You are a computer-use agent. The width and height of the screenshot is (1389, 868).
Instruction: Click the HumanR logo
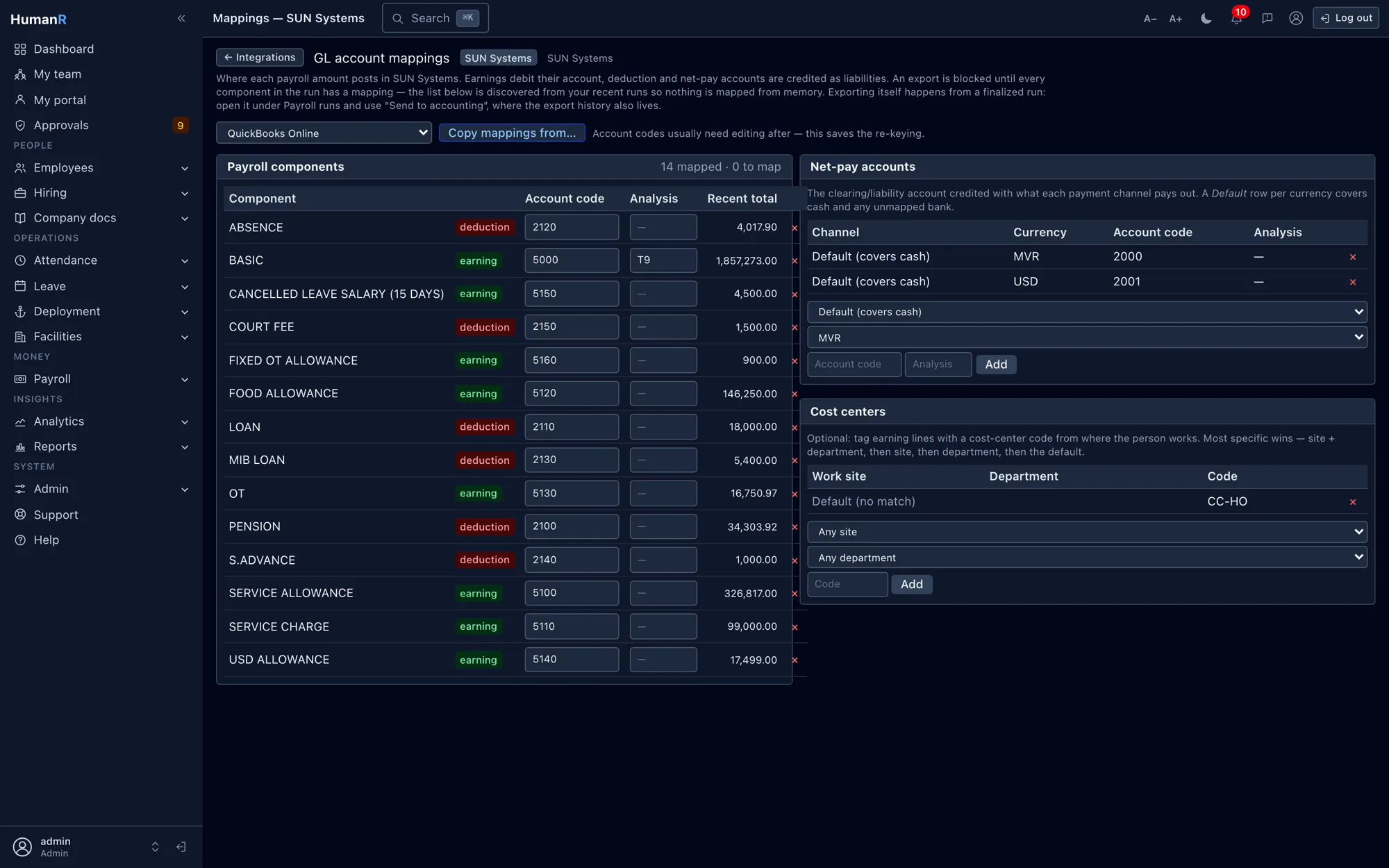pos(39,19)
